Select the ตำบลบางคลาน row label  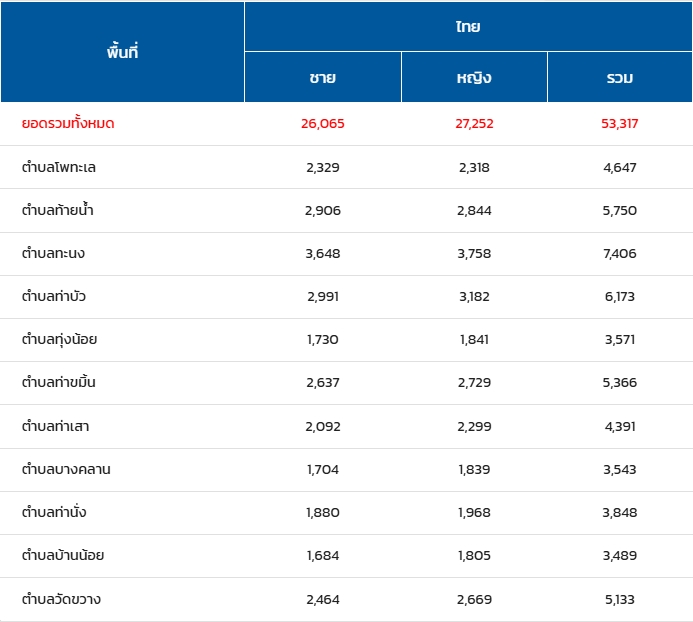point(66,469)
